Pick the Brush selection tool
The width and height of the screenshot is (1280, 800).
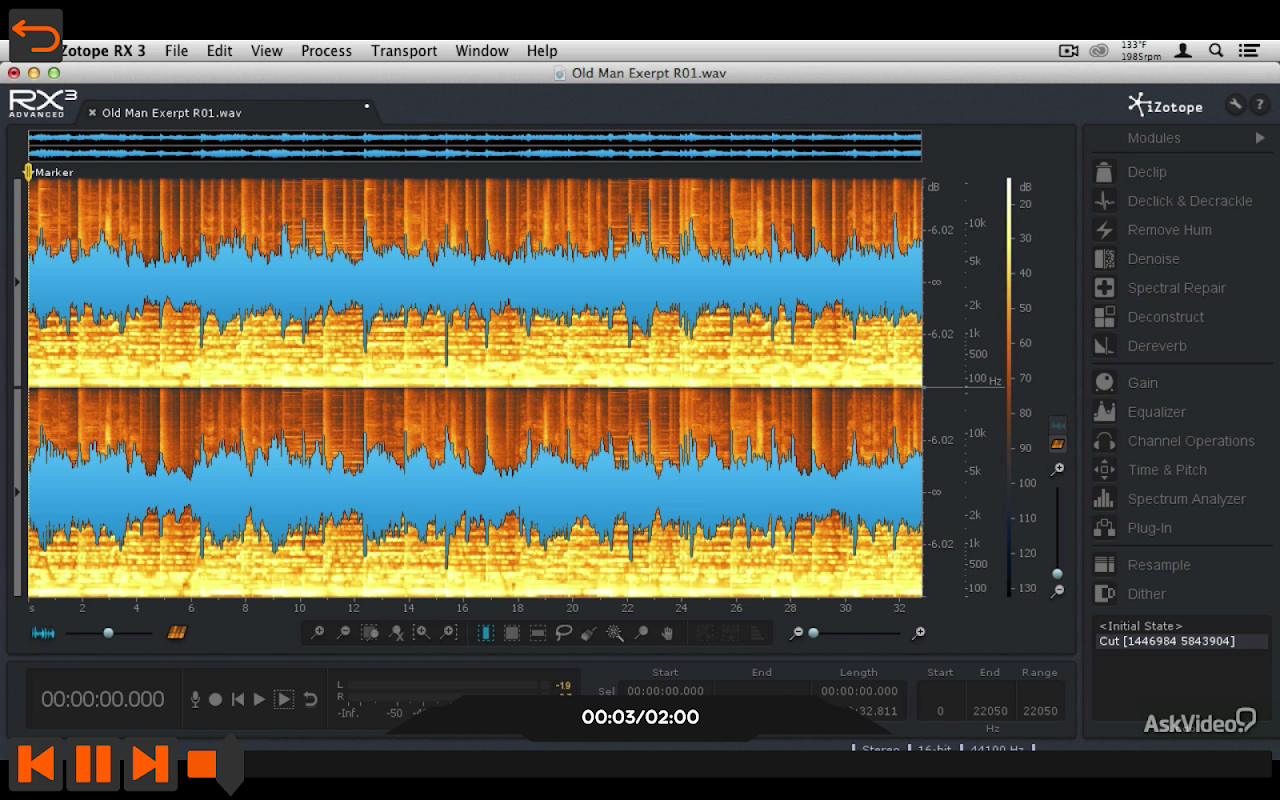click(x=589, y=633)
